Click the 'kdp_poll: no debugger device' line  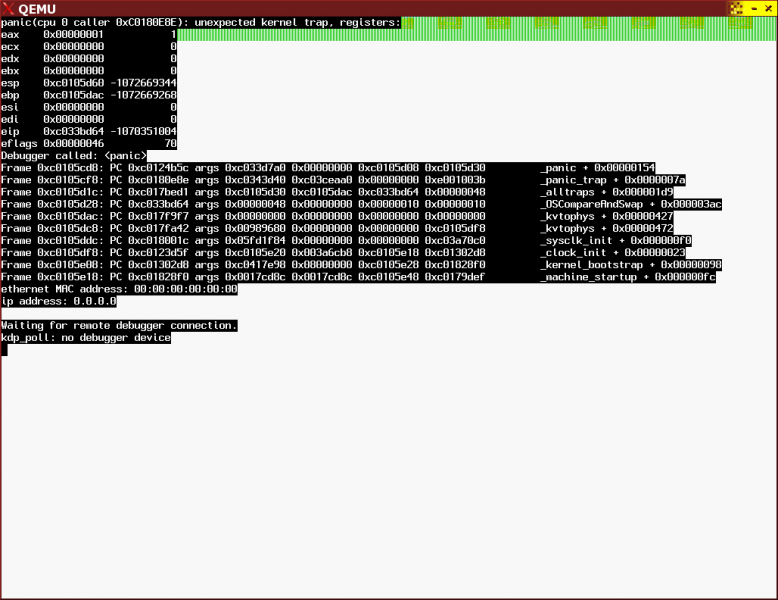click(x=85, y=338)
